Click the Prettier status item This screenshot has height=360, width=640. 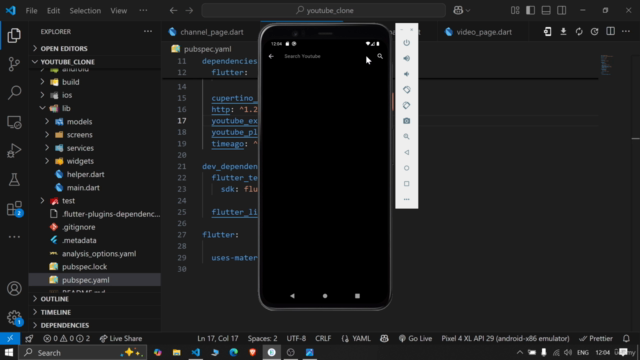[596, 338]
